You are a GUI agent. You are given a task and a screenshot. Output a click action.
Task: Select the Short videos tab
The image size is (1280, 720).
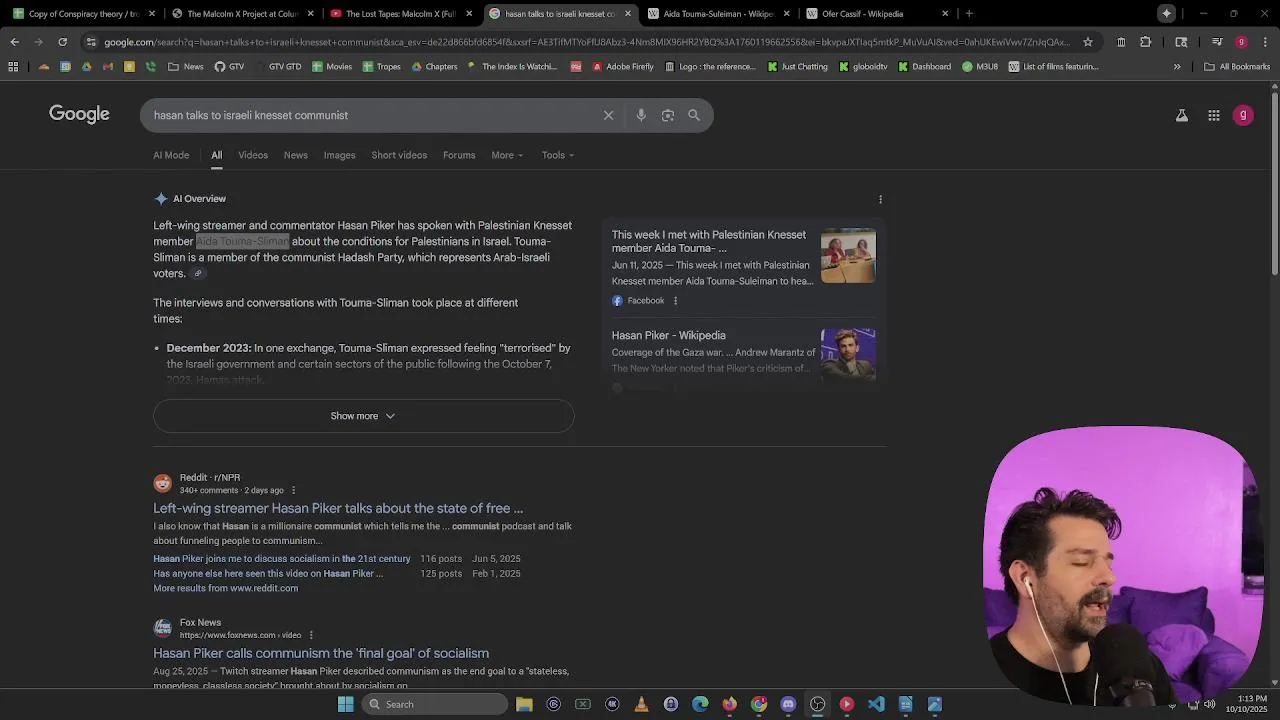pyautogui.click(x=399, y=155)
